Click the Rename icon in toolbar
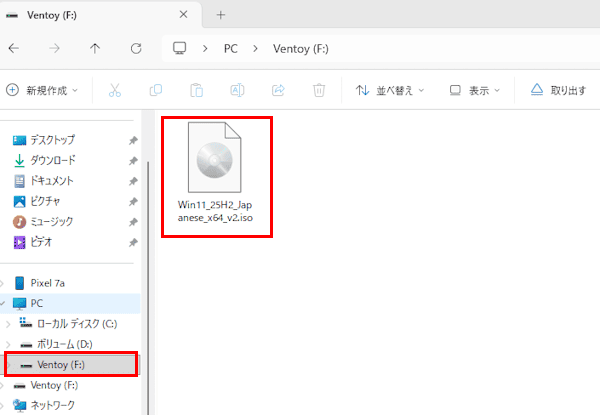Image resolution: width=600 pixels, height=415 pixels. [x=237, y=90]
